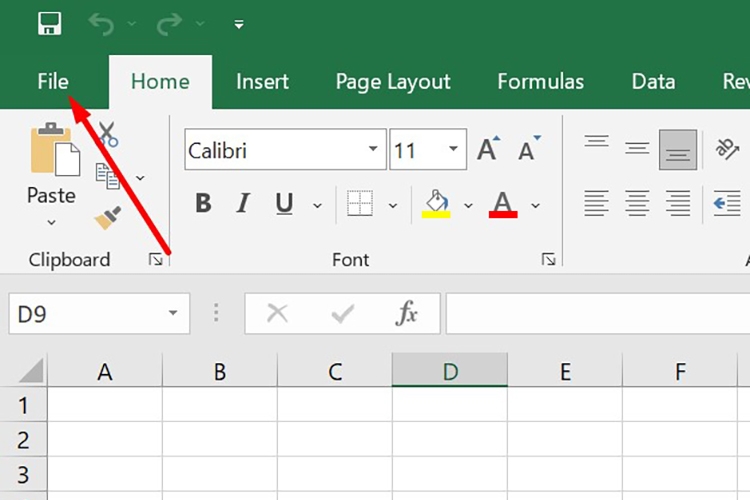Click the Paste clipboard icon
The height and width of the screenshot is (500, 750).
click(55, 149)
